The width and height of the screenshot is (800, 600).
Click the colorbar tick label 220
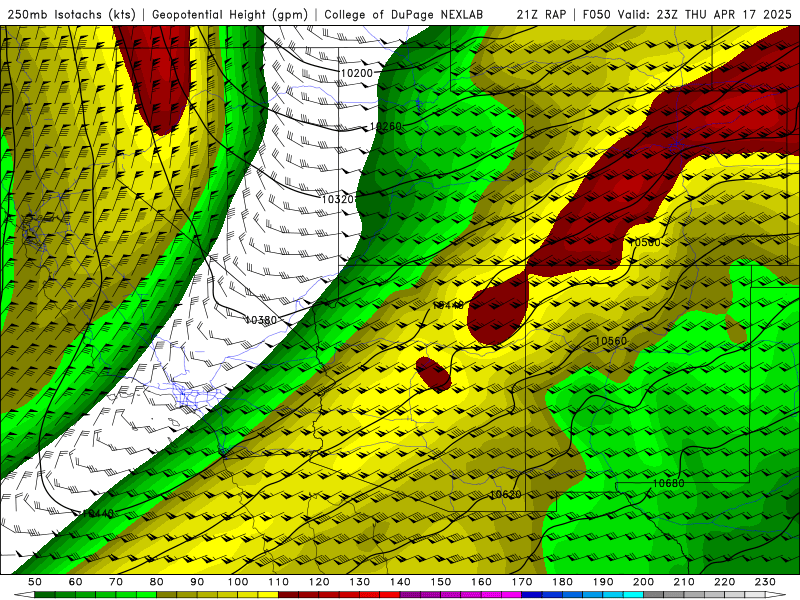[x=725, y=582]
